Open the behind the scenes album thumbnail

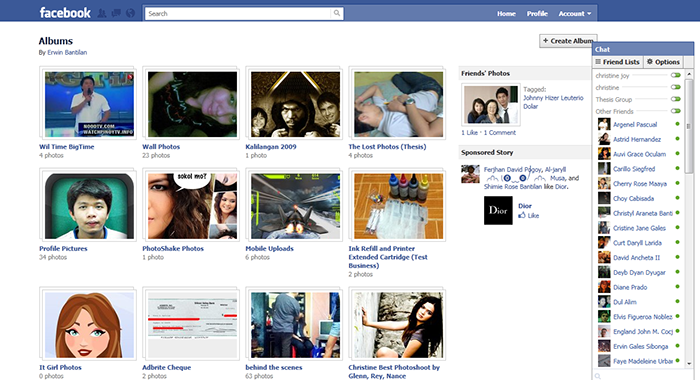point(295,325)
